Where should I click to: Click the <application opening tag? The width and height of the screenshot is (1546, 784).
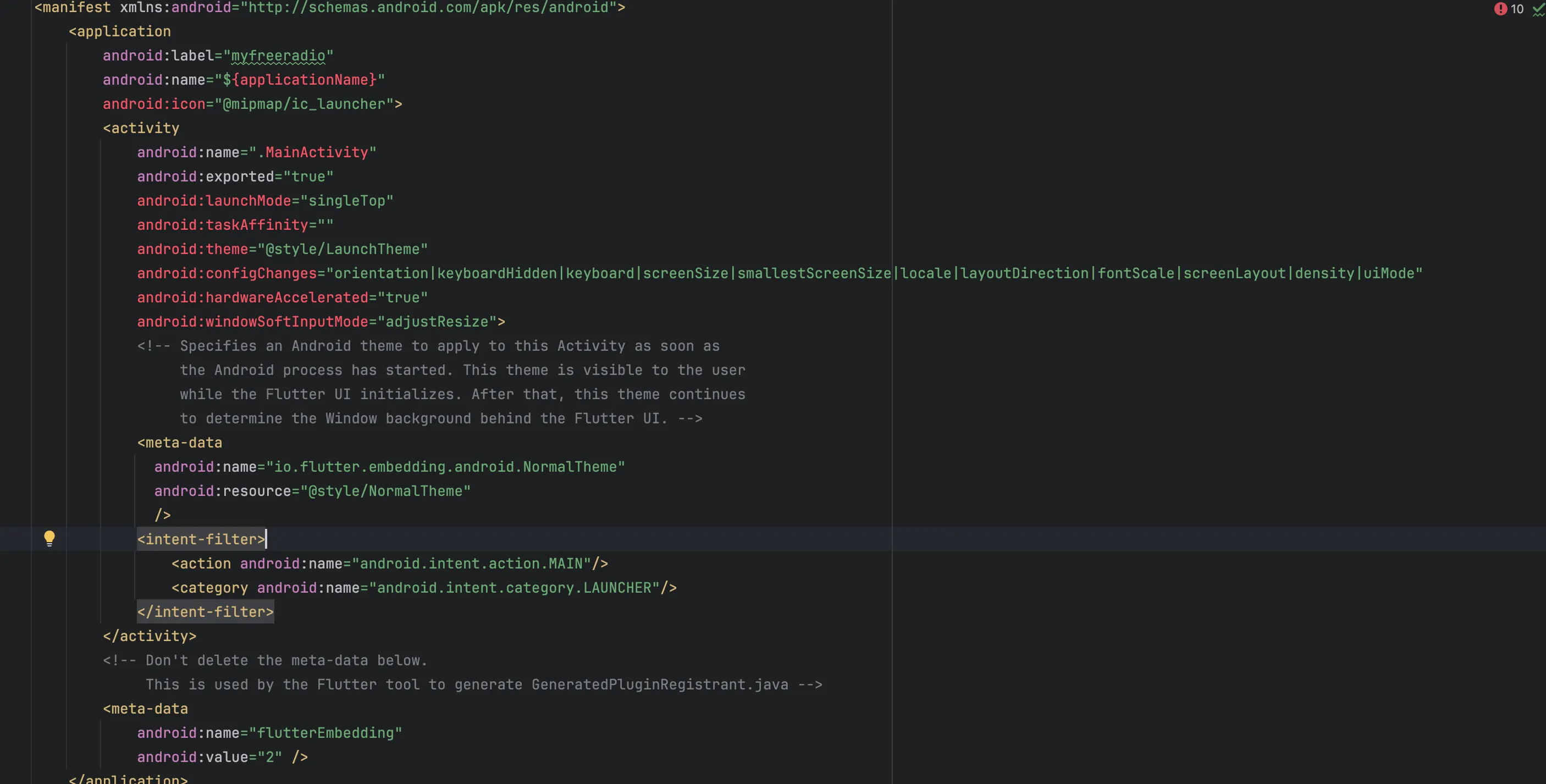[x=119, y=31]
